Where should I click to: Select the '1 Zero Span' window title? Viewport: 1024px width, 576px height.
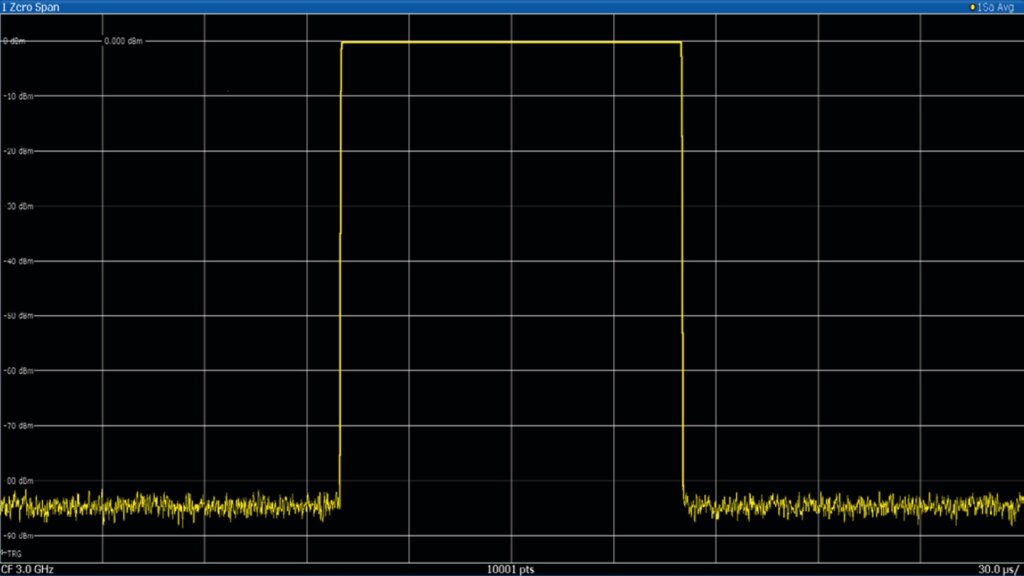coord(31,7)
